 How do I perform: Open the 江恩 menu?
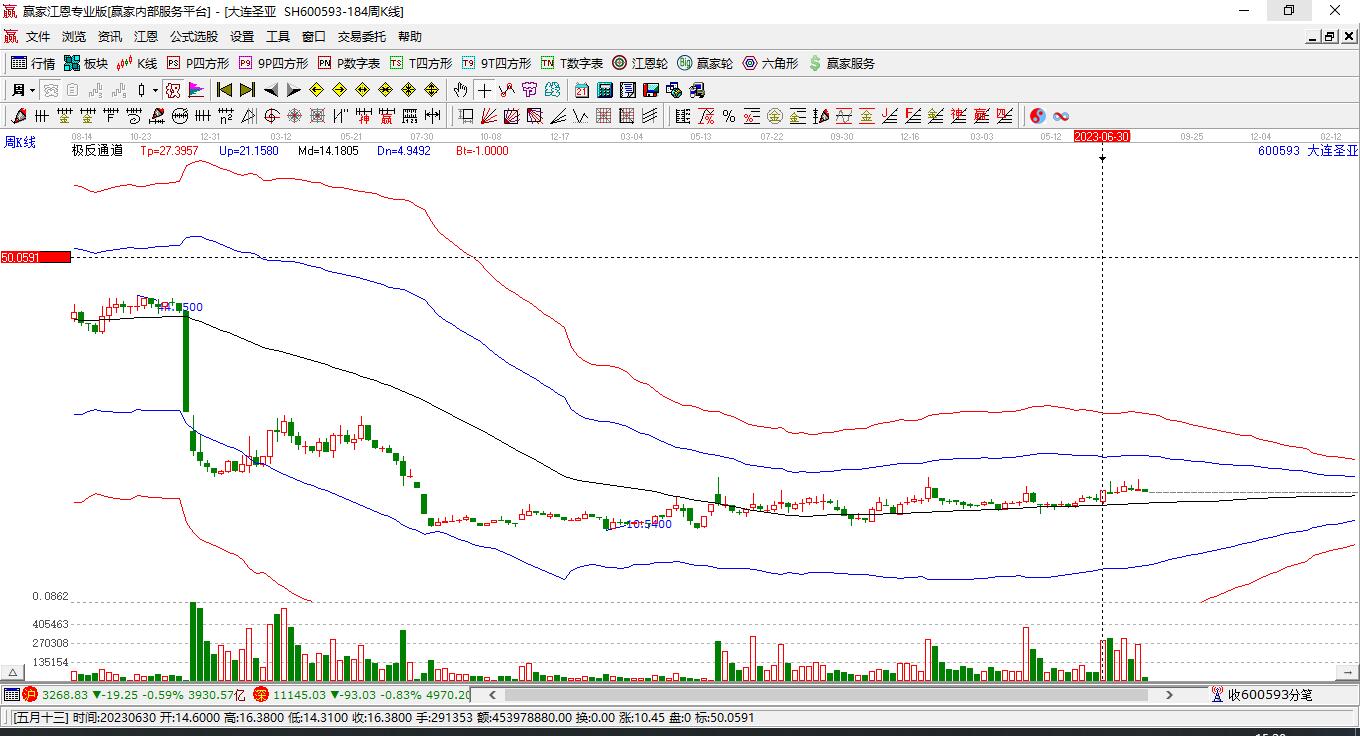pos(146,37)
